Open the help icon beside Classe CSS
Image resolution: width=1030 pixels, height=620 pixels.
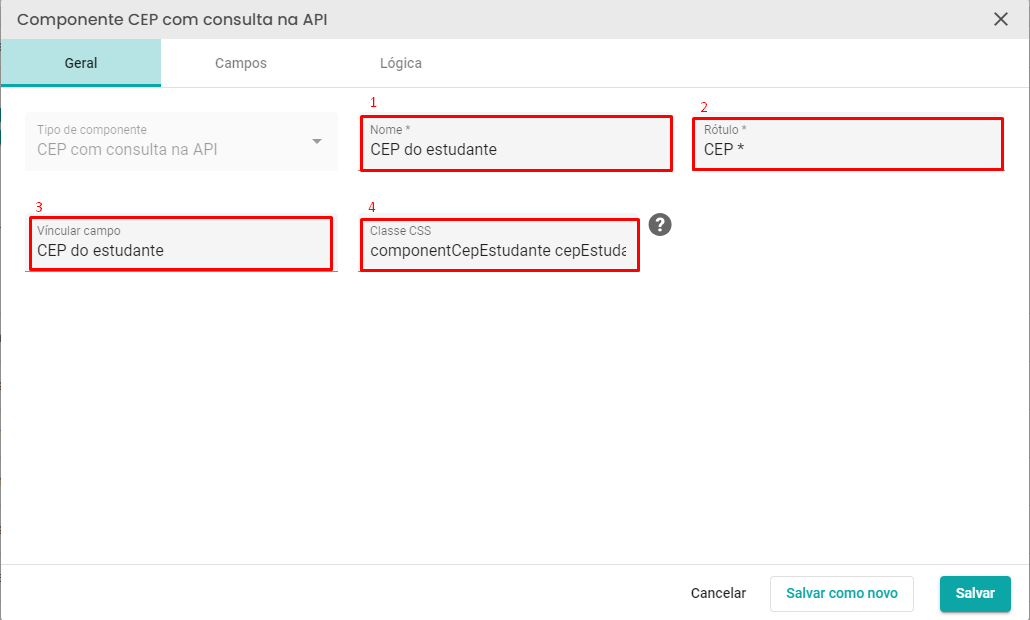(x=660, y=225)
